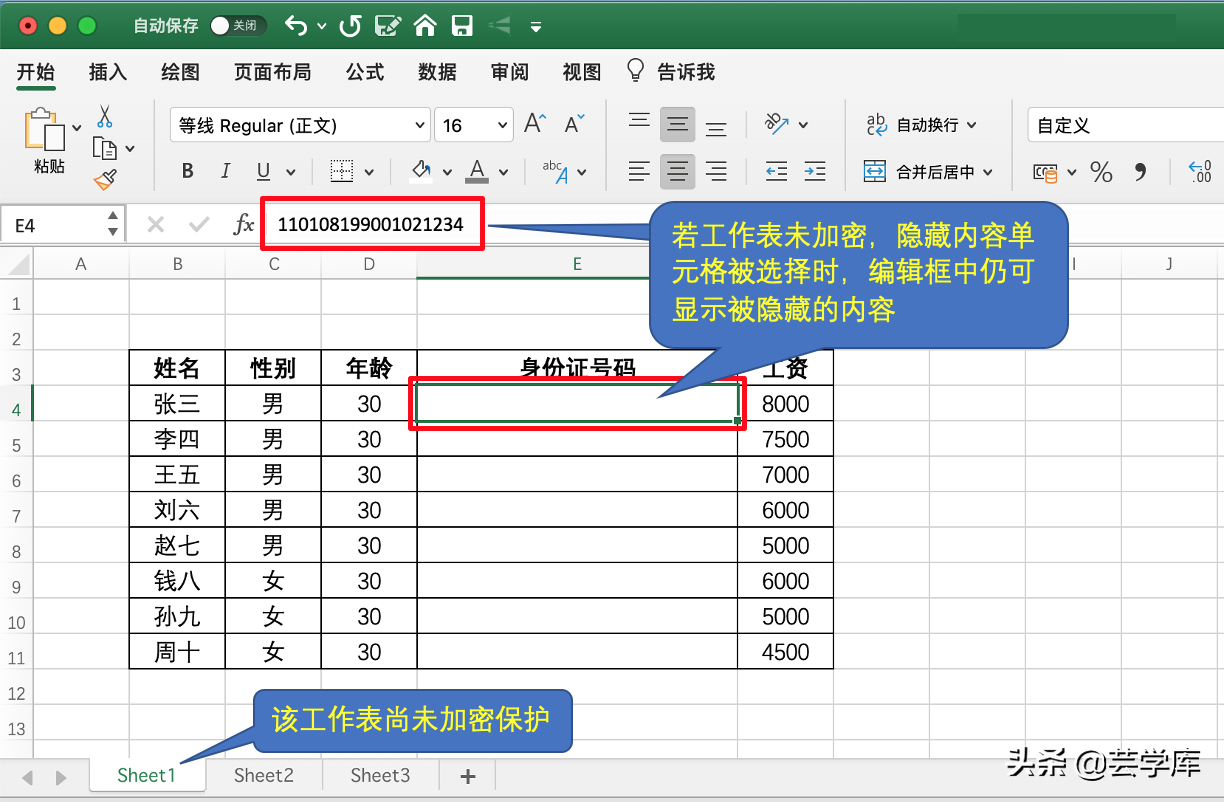Screen dimensions: 1224x802
Task: Click the Borders icon
Action: pos(342,171)
